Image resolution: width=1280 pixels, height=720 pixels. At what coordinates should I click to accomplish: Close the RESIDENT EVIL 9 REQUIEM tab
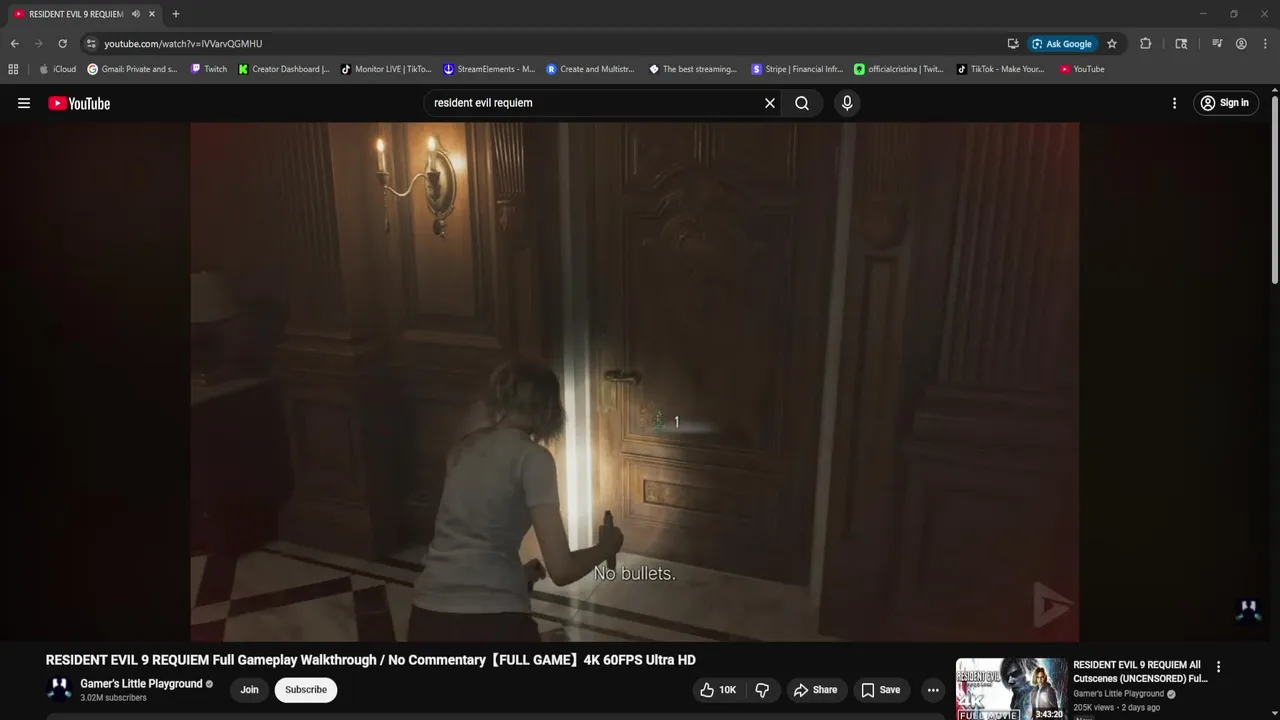152,14
